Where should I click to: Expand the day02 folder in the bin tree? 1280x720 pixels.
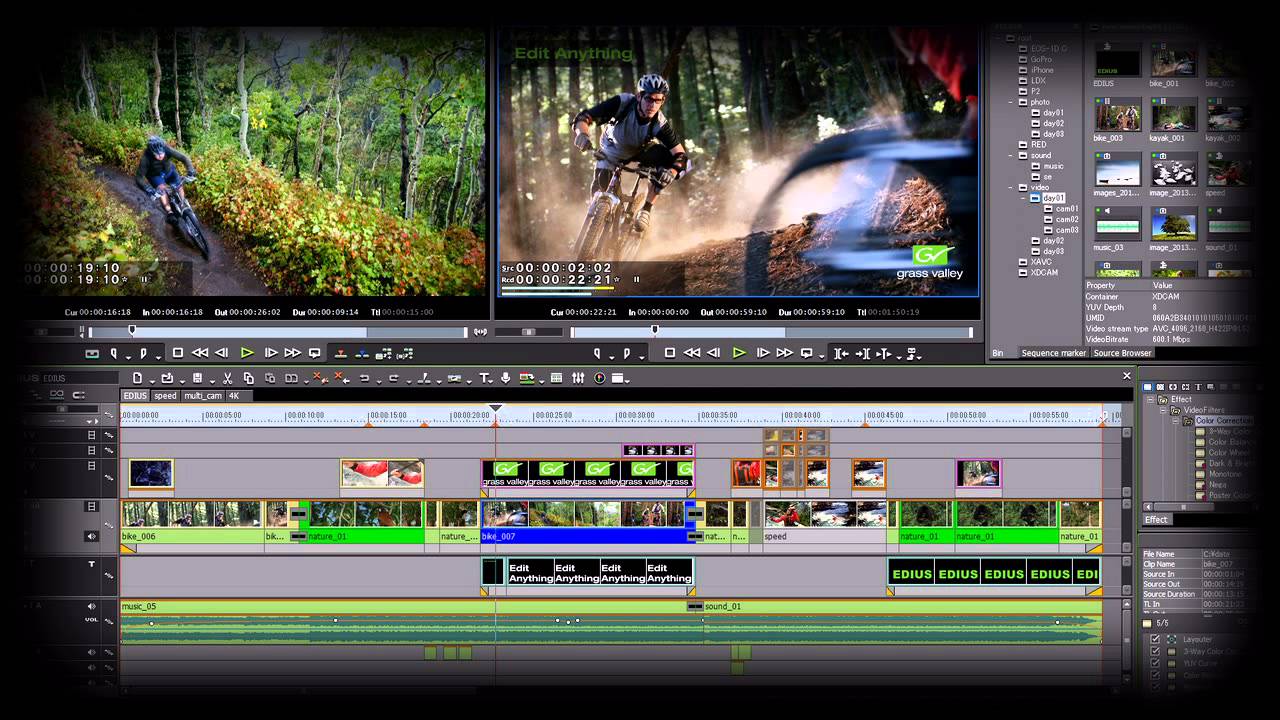(1053, 241)
